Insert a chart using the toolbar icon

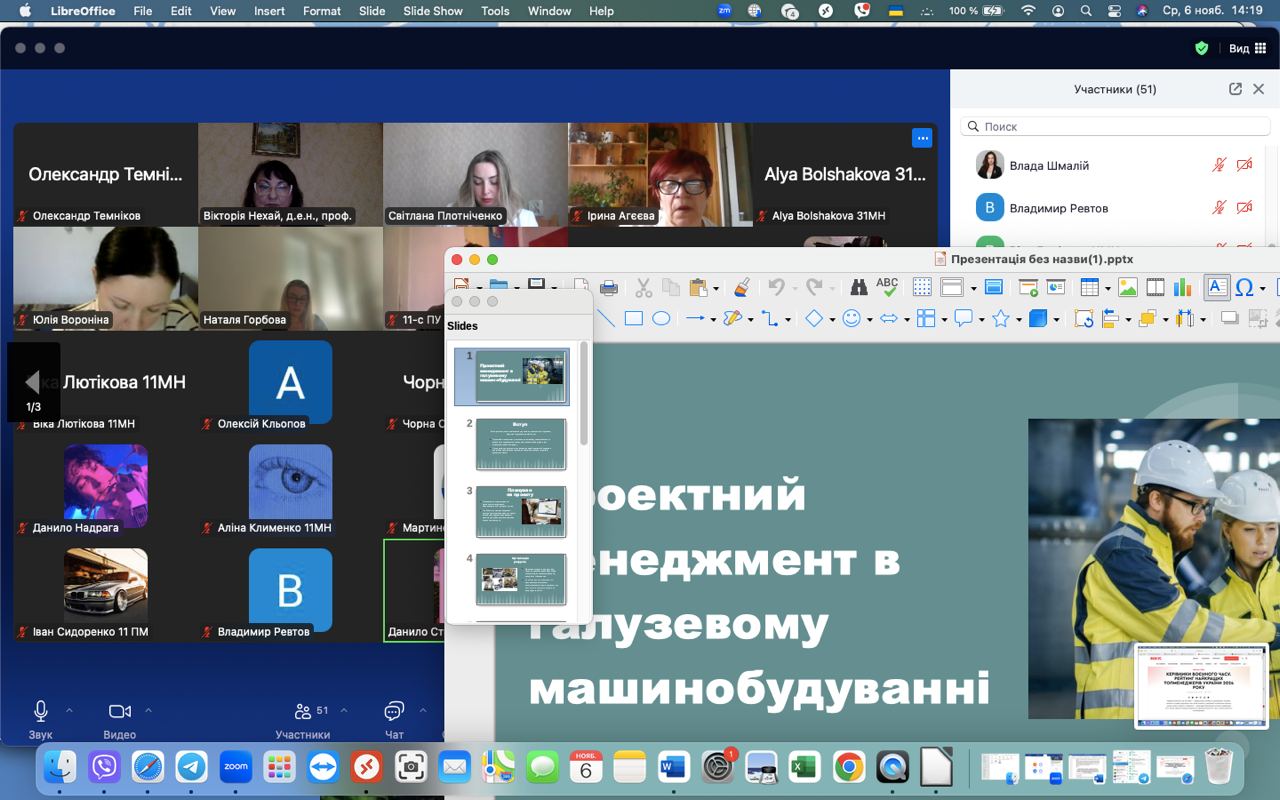(1182, 288)
